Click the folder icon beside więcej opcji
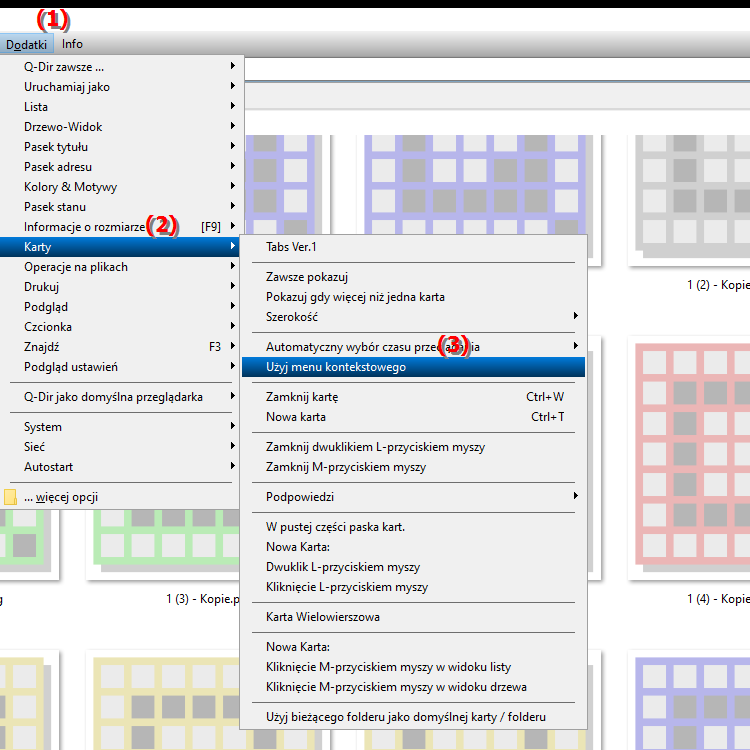The image size is (750, 750). tap(10, 497)
